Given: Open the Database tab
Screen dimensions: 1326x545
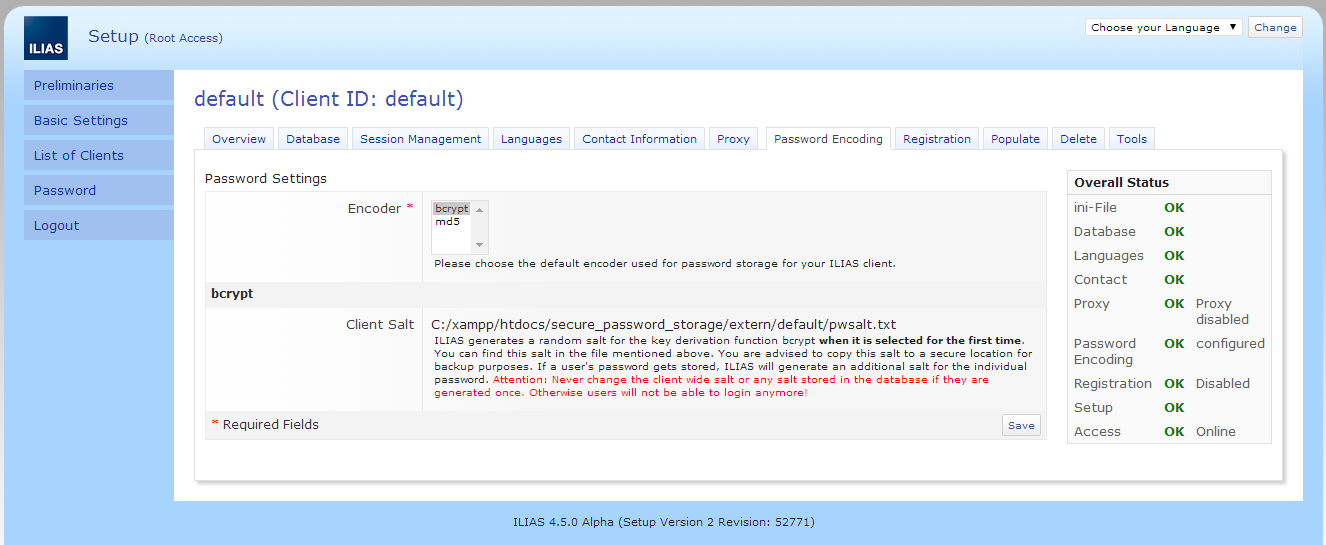Looking at the screenshot, I should coord(313,139).
